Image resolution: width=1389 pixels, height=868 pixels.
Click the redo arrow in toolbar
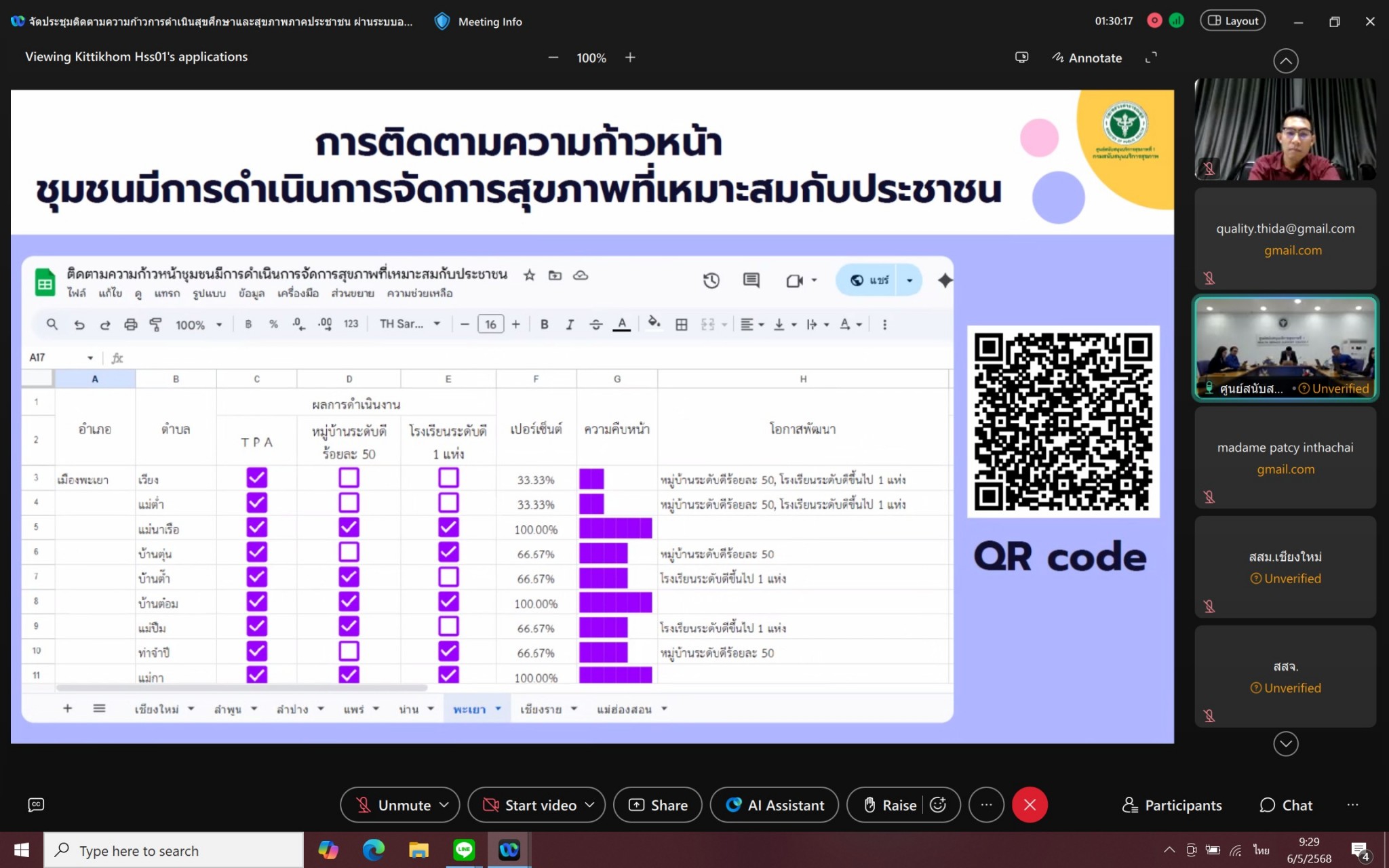point(105,324)
